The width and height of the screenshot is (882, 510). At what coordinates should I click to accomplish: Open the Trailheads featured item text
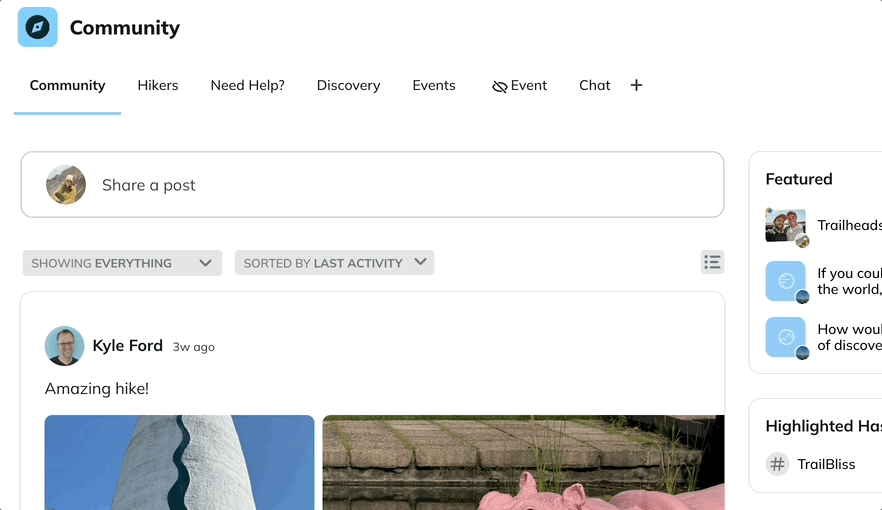coord(849,225)
